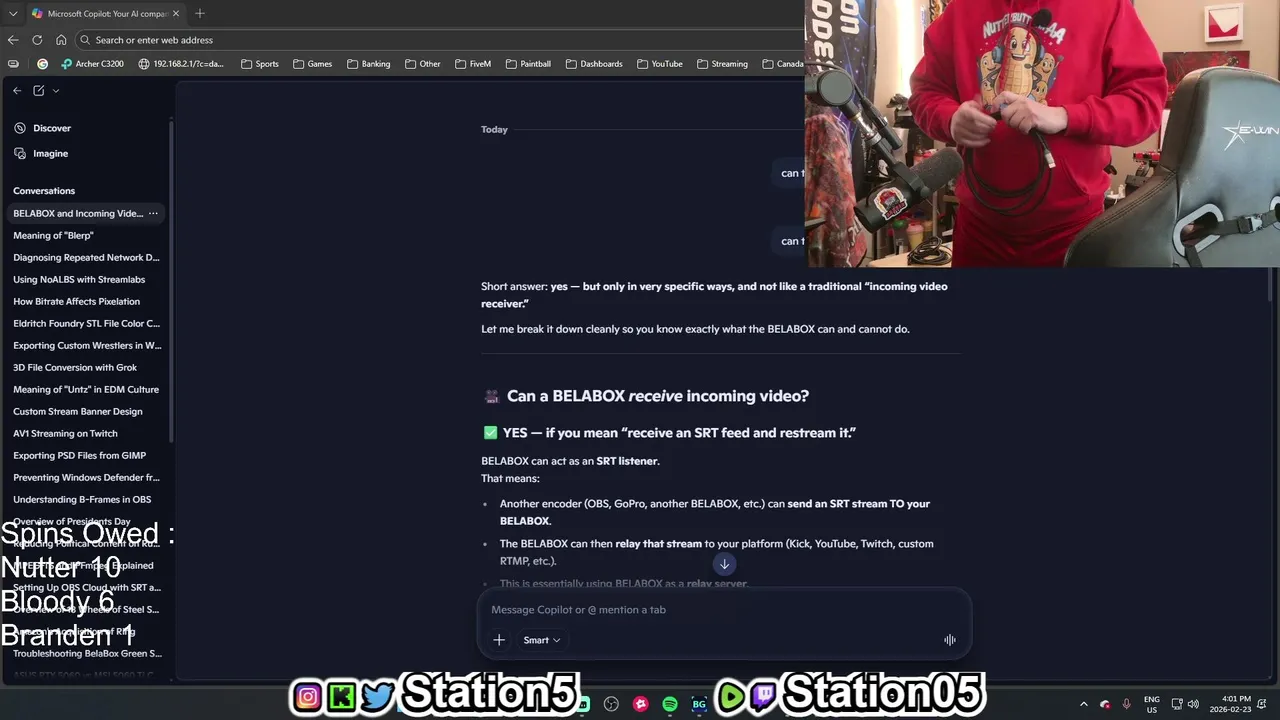The width and height of the screenshot is (1280, 720).
Task: Open the volume tray icon
Action: coord(1193,704)
